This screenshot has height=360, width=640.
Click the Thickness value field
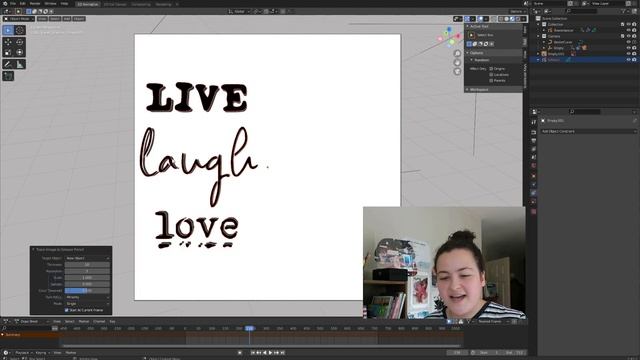click(87, 264)
